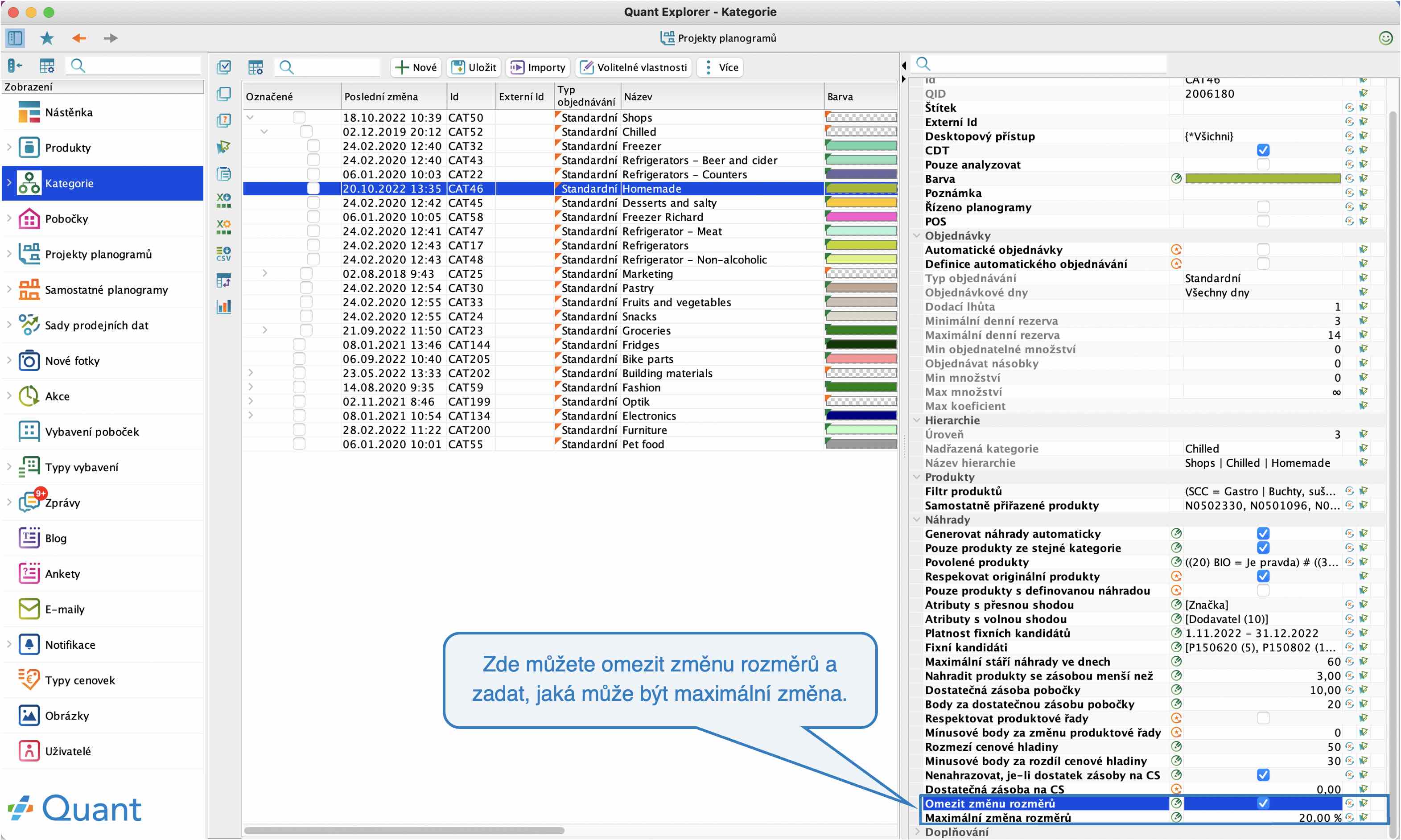Viewport: 1401px width, 840px height.
Task: Click the select-all checkmark icon in vertical toolbar
Action: coord(223,67)
